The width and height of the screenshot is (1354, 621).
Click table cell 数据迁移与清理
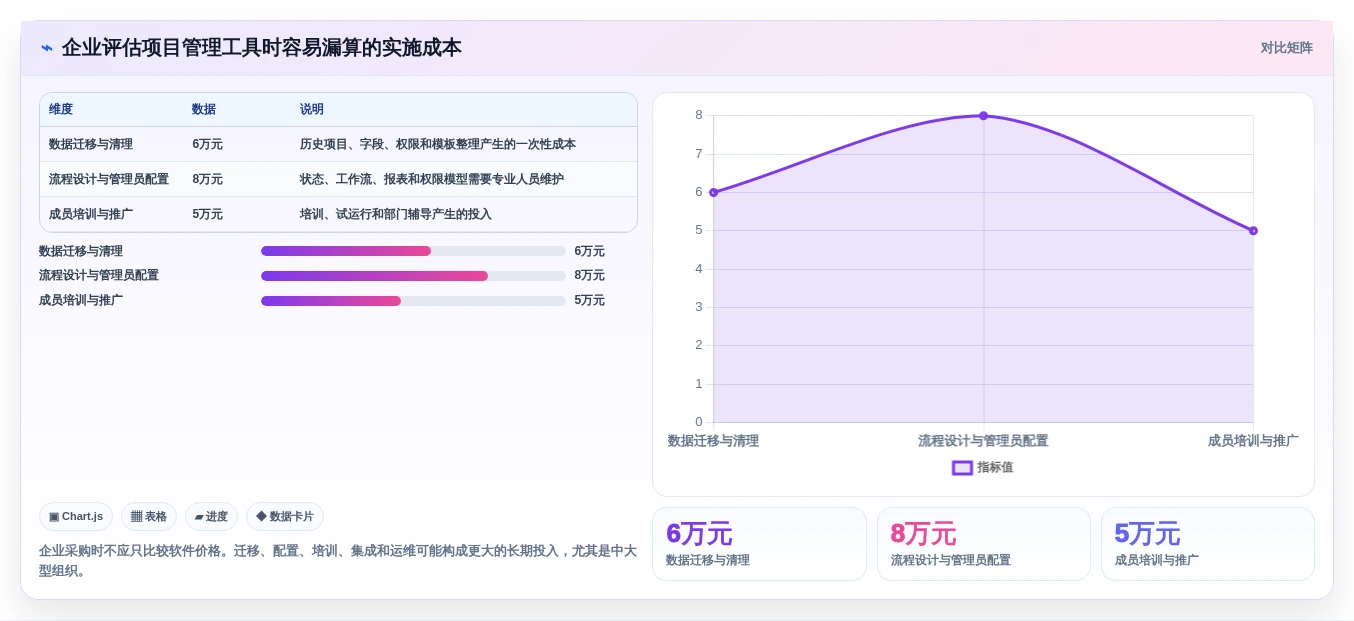91,144
